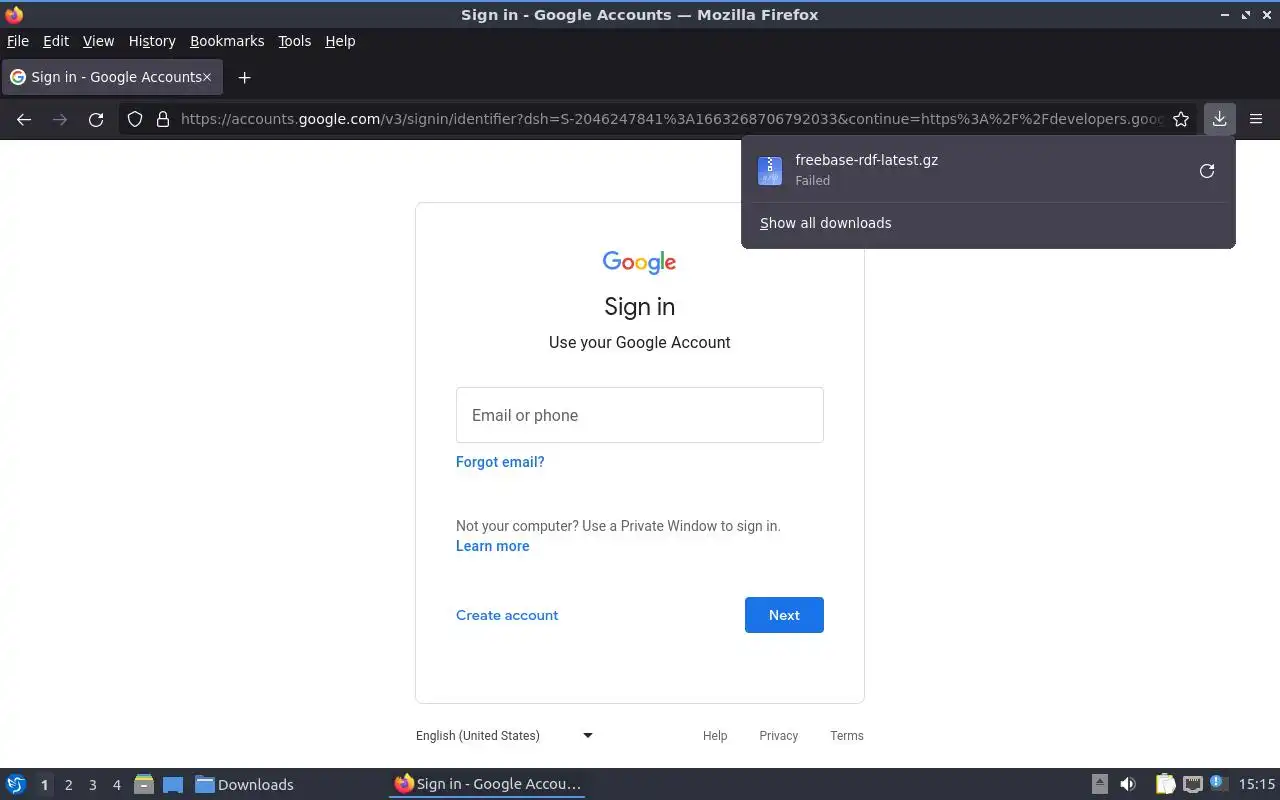Switch to workspace 4
The height and width of the screenshot is (800, 1280).
tap(116, 785)
